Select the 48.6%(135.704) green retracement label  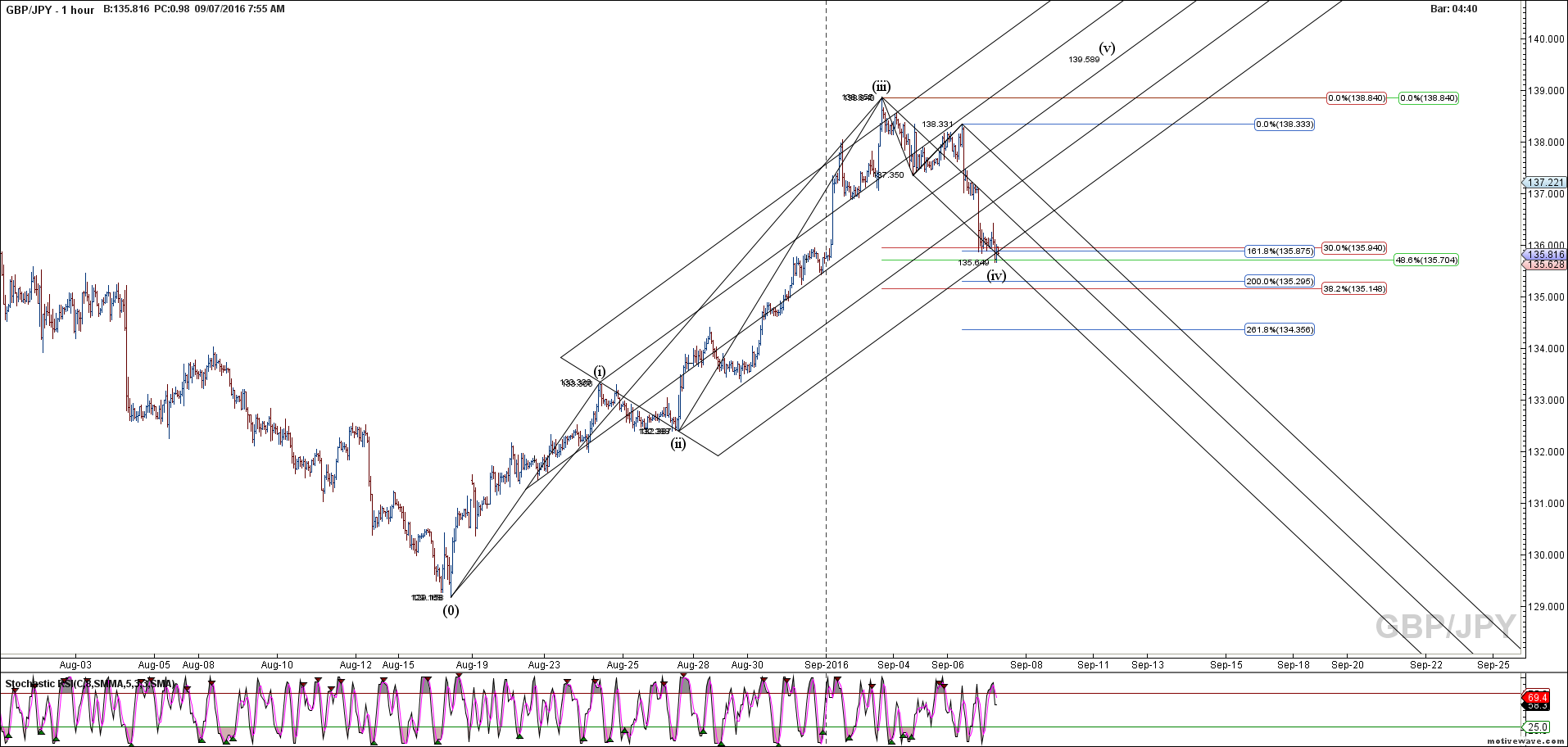1426,260
